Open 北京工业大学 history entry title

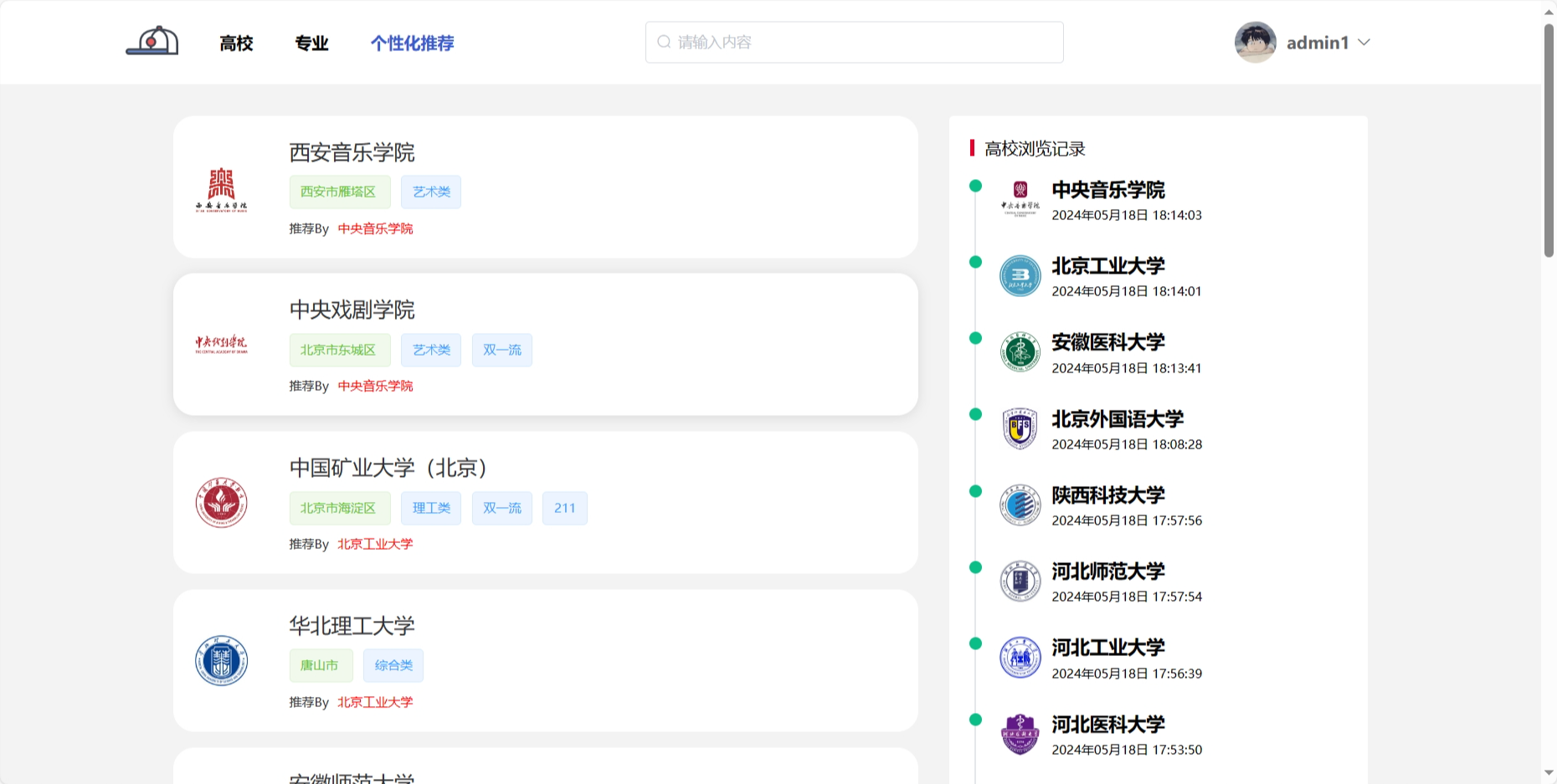1108,266
